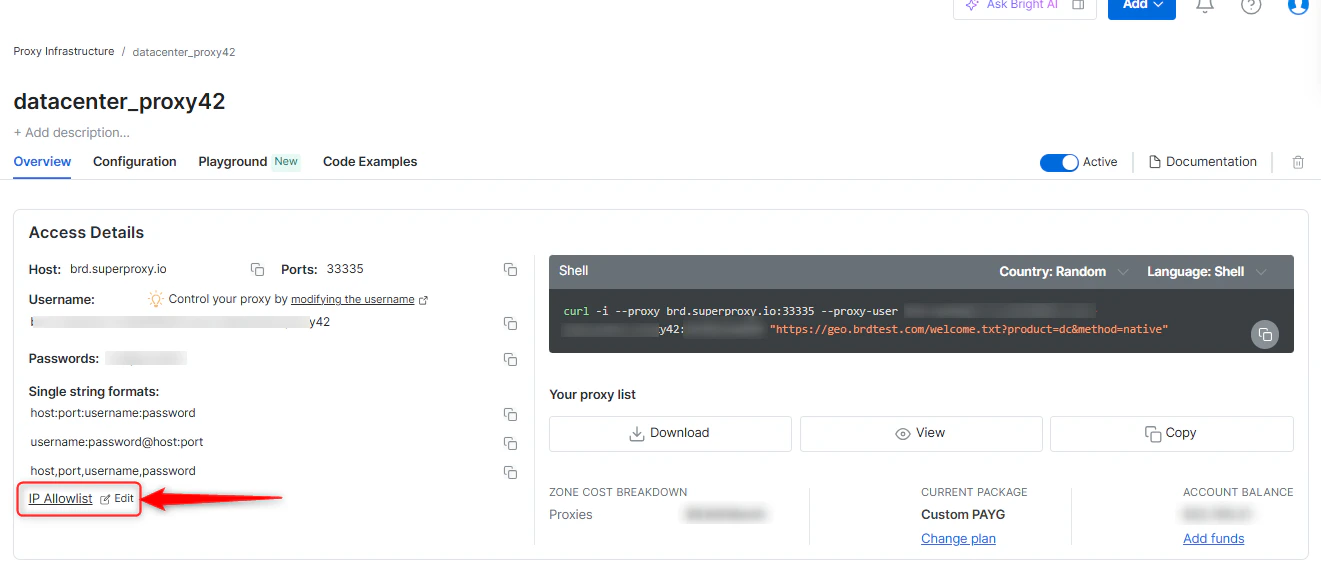Copy username:password@host:port string

pyautogui.click(x=510, y=443)
